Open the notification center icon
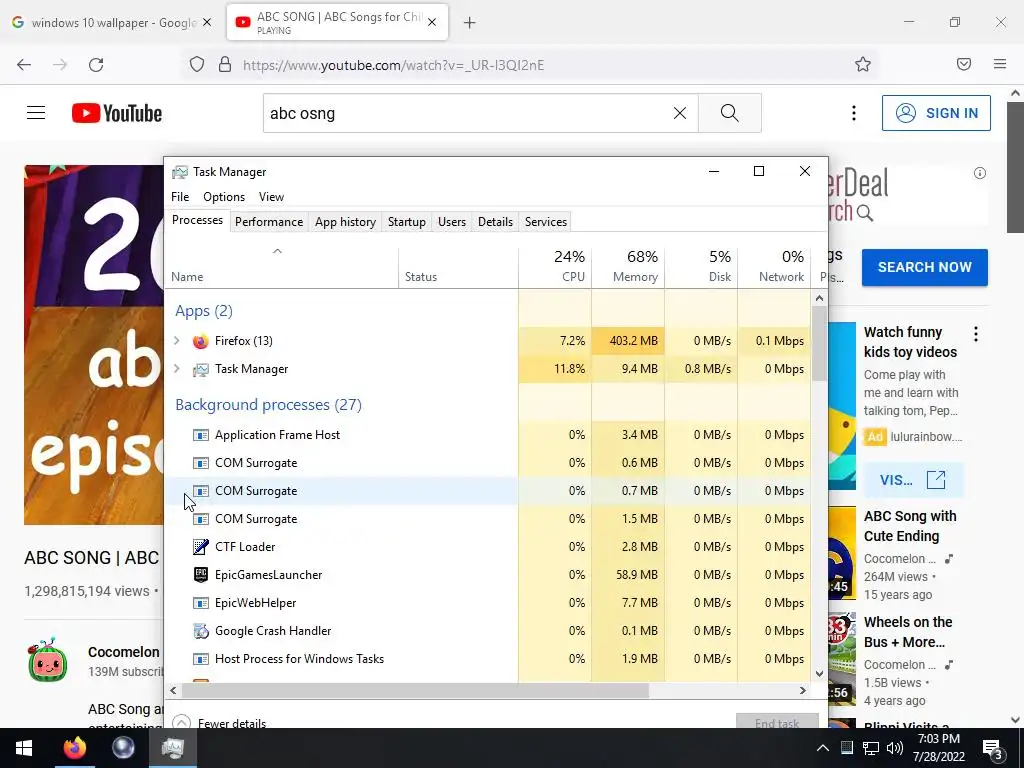The image size is (1024, 768). coord(993,749)
